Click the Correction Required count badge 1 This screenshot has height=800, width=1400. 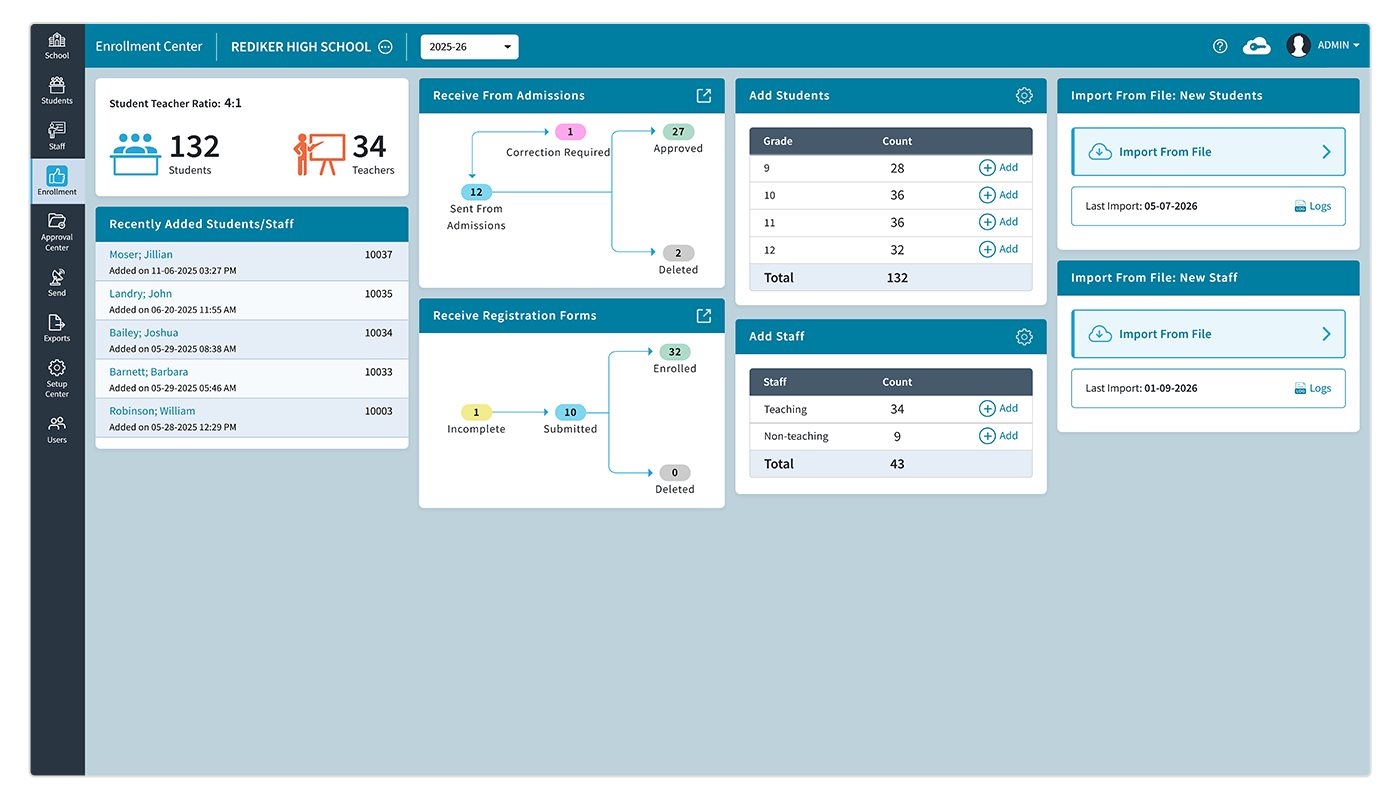point(570,132)
